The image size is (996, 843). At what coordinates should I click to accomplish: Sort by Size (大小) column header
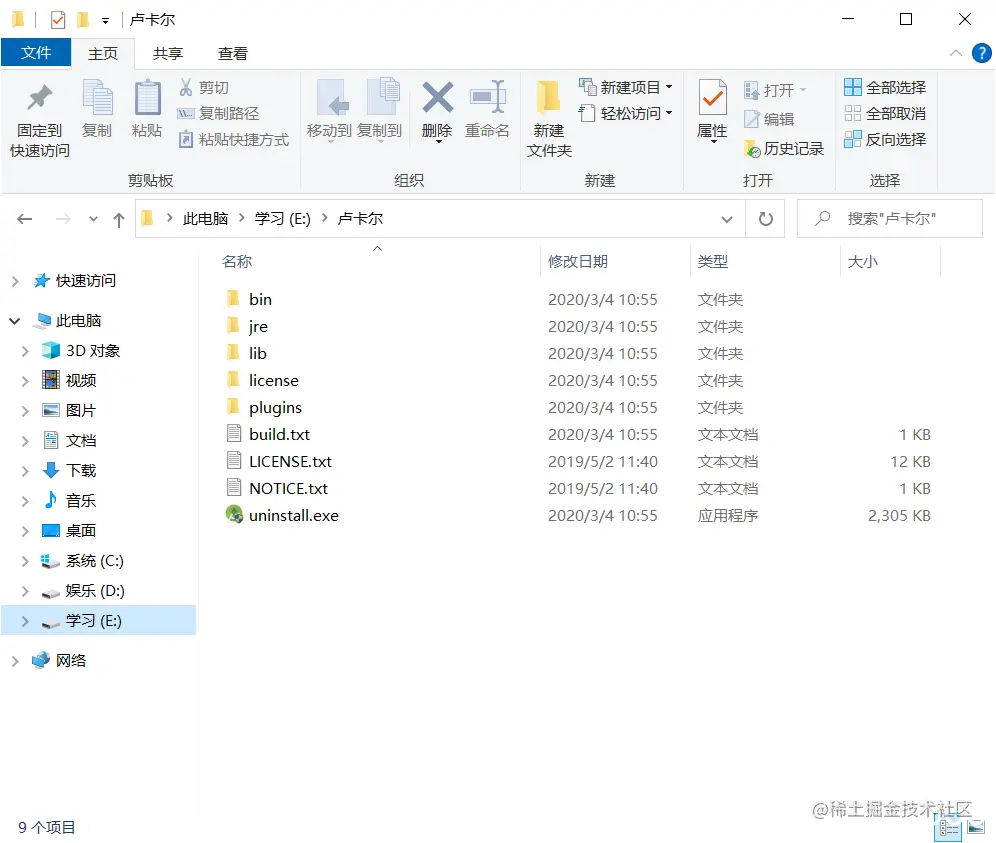pyautogui.click(x=863, y=261)
